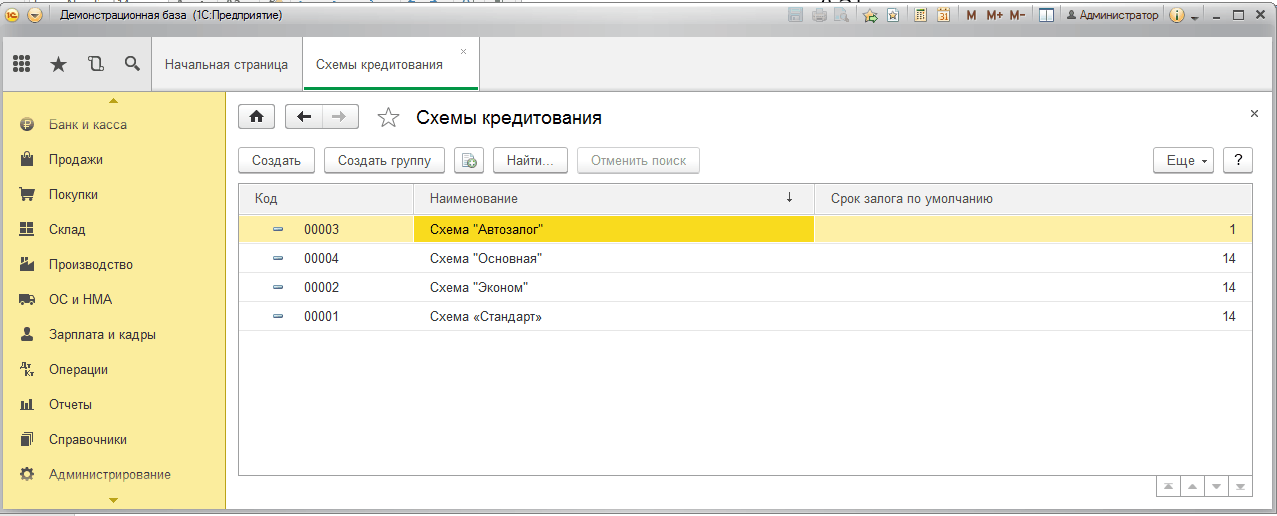This screenshot has width=1277, height=516.
Task: Click the M+ memory add button
Action: pyautogui.click(x=994, y=16)
